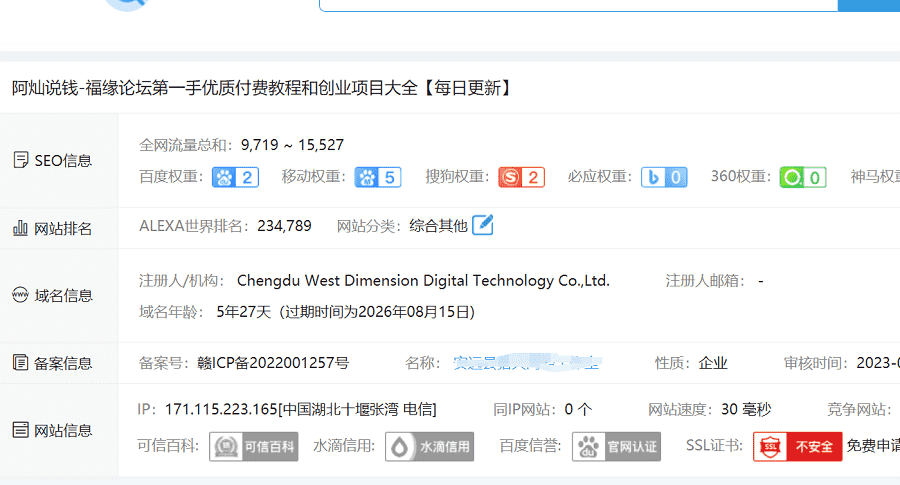Open the blurred 备案 company name link
This screenshot has width=900, height=485.
point(526,363)
